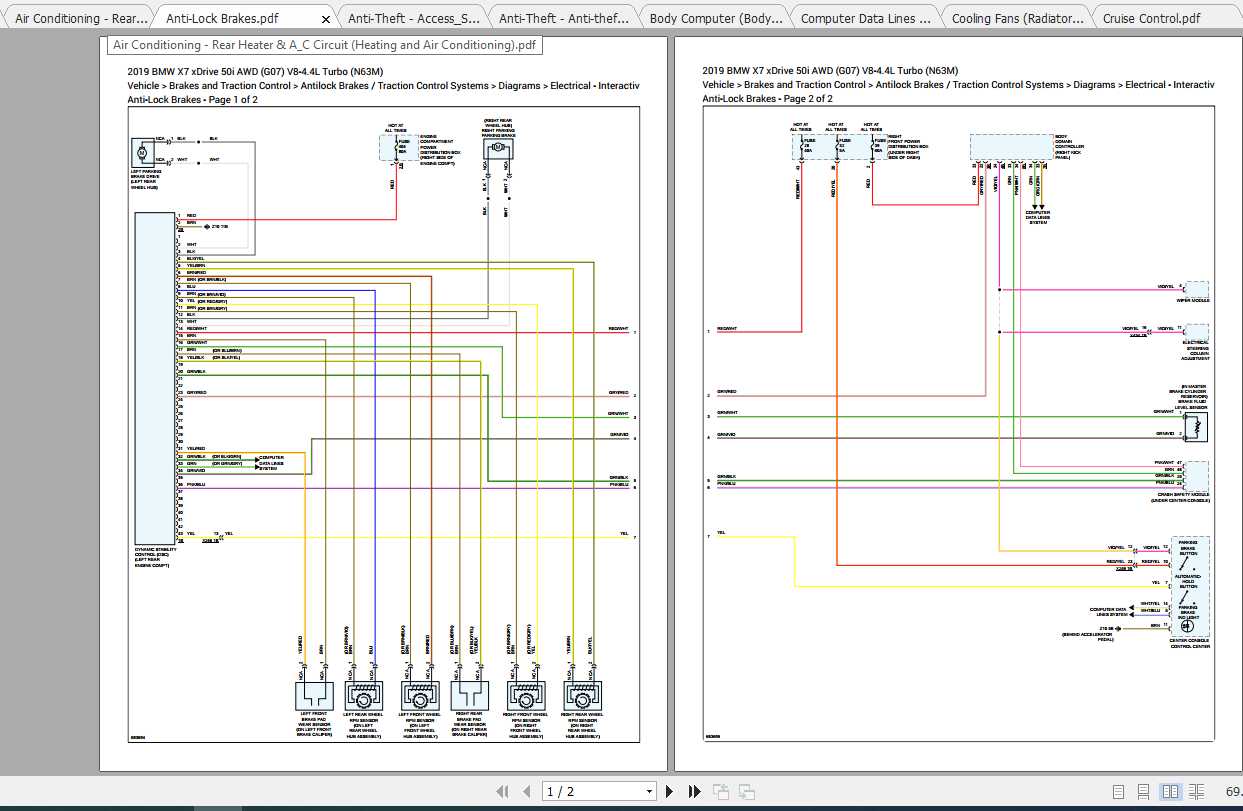This screenshot has height=811, width=1243.
Task: Click the Crash Safety Module label
Action: point(1180,497)
